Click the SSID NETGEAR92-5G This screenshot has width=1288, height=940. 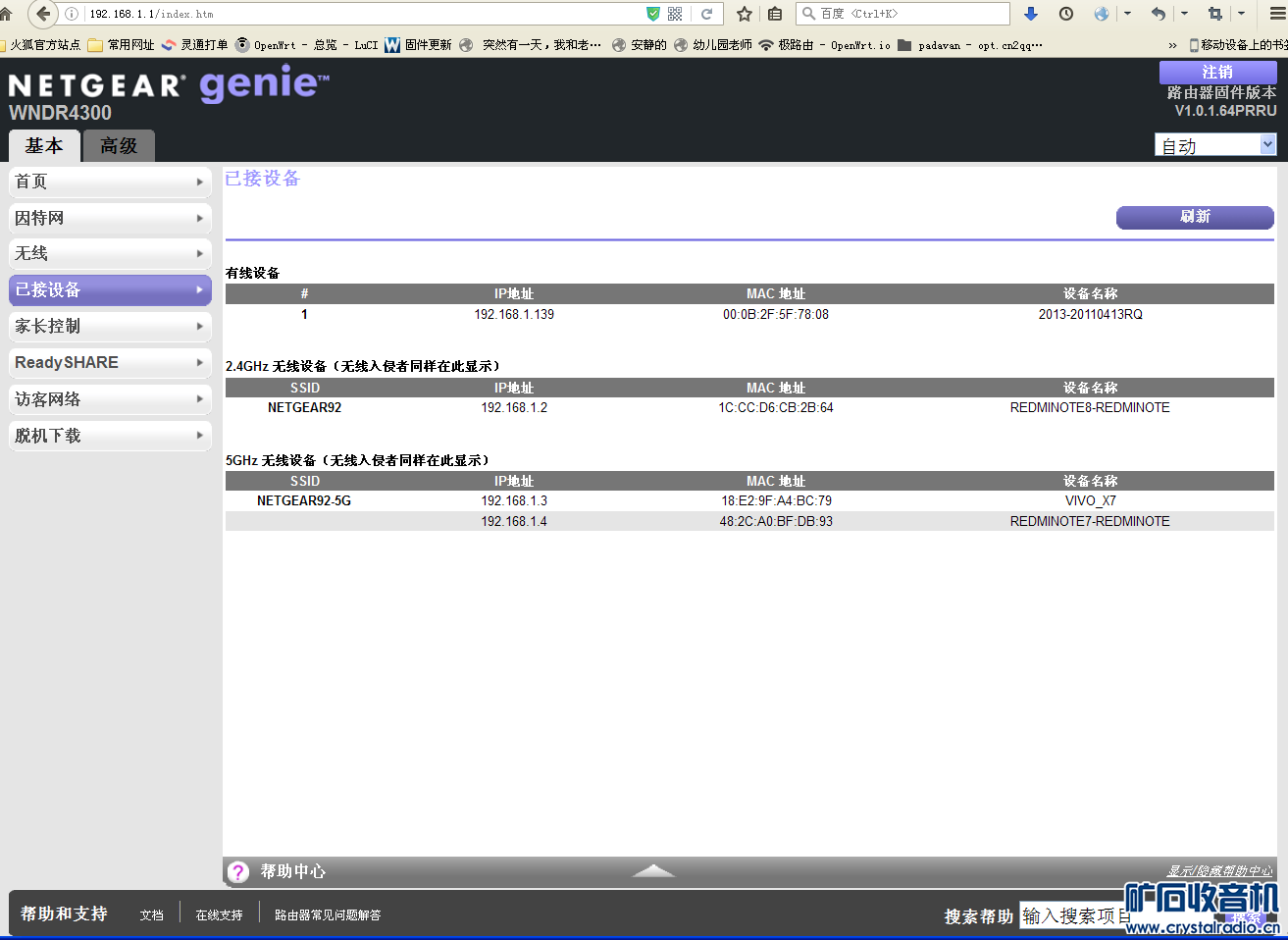click(304, 500)
